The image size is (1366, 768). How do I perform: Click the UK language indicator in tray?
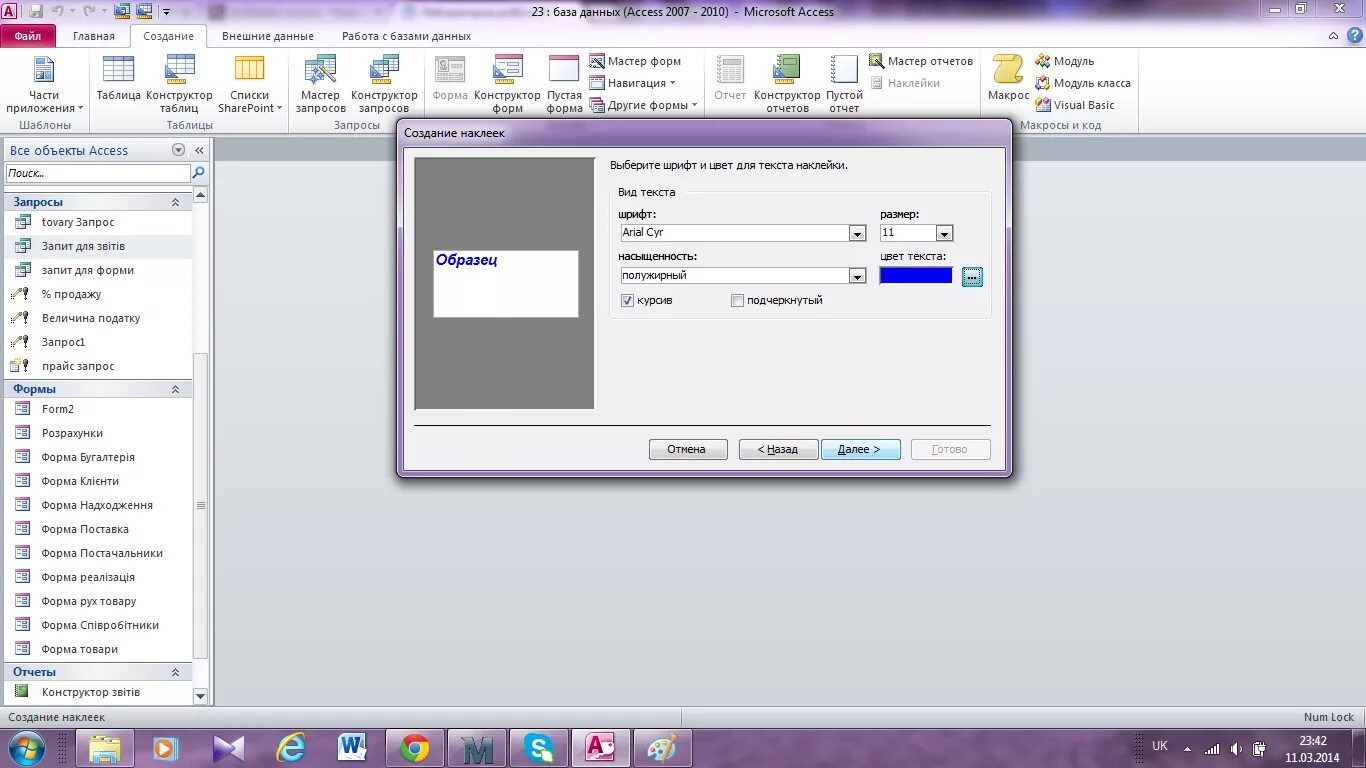pyautogui.click(x=1160, y=746)
